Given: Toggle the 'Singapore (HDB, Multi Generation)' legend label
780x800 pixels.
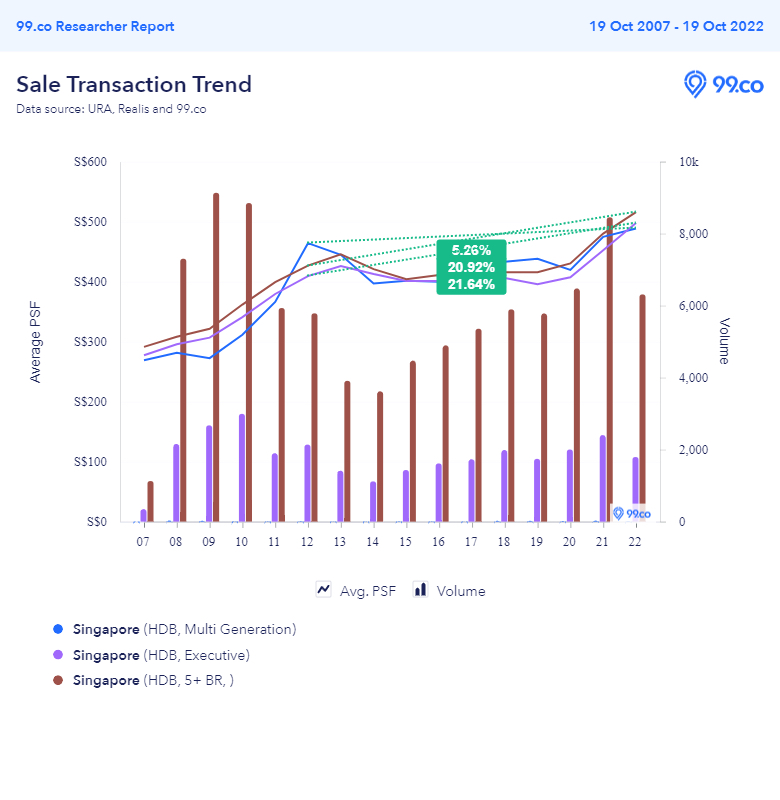Looking at the screenshot, I should coord(184,629).
